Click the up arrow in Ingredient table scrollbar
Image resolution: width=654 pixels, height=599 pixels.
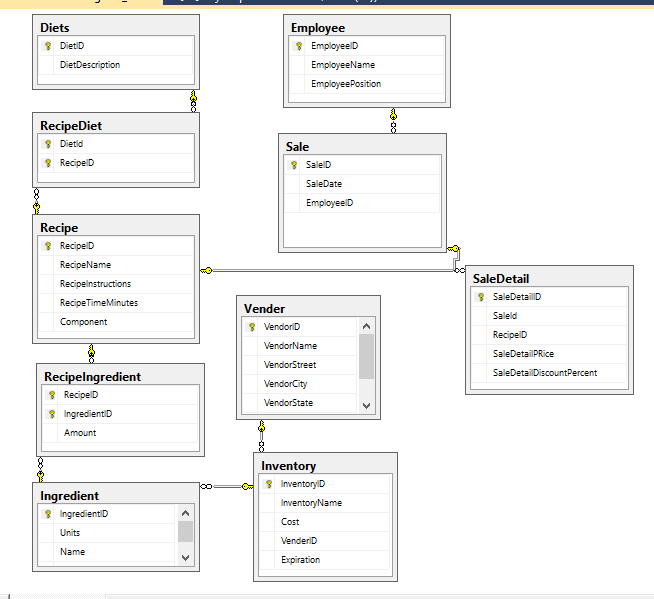tap(186, 513)
